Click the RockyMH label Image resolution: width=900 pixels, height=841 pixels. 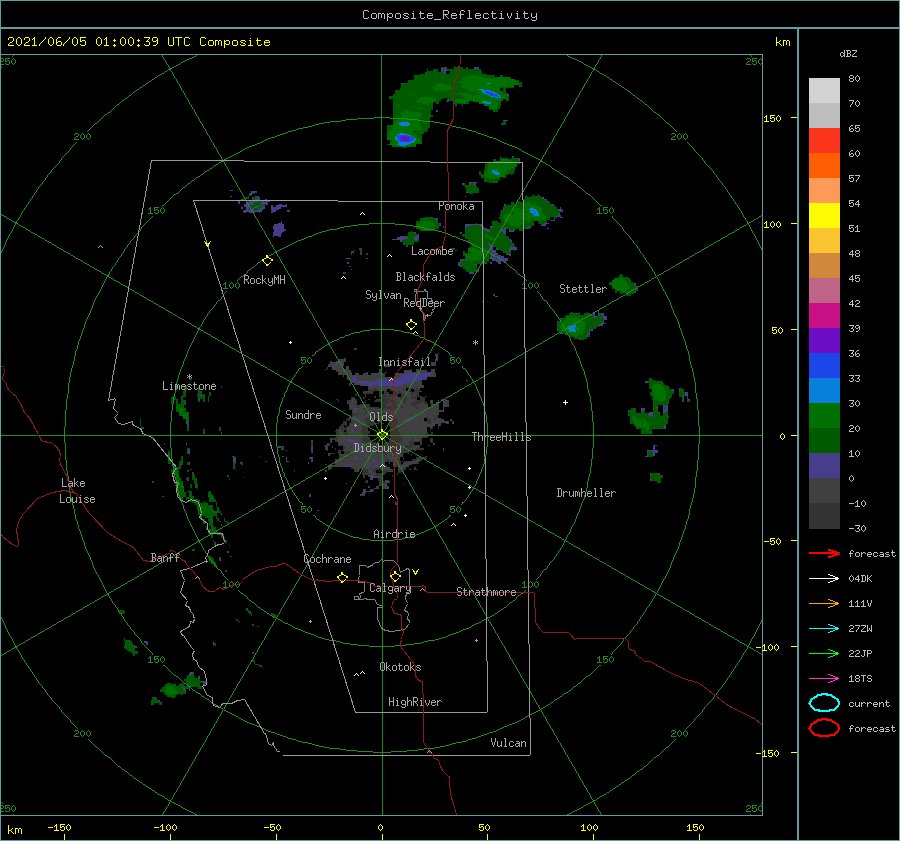click(x=264, y=280)
